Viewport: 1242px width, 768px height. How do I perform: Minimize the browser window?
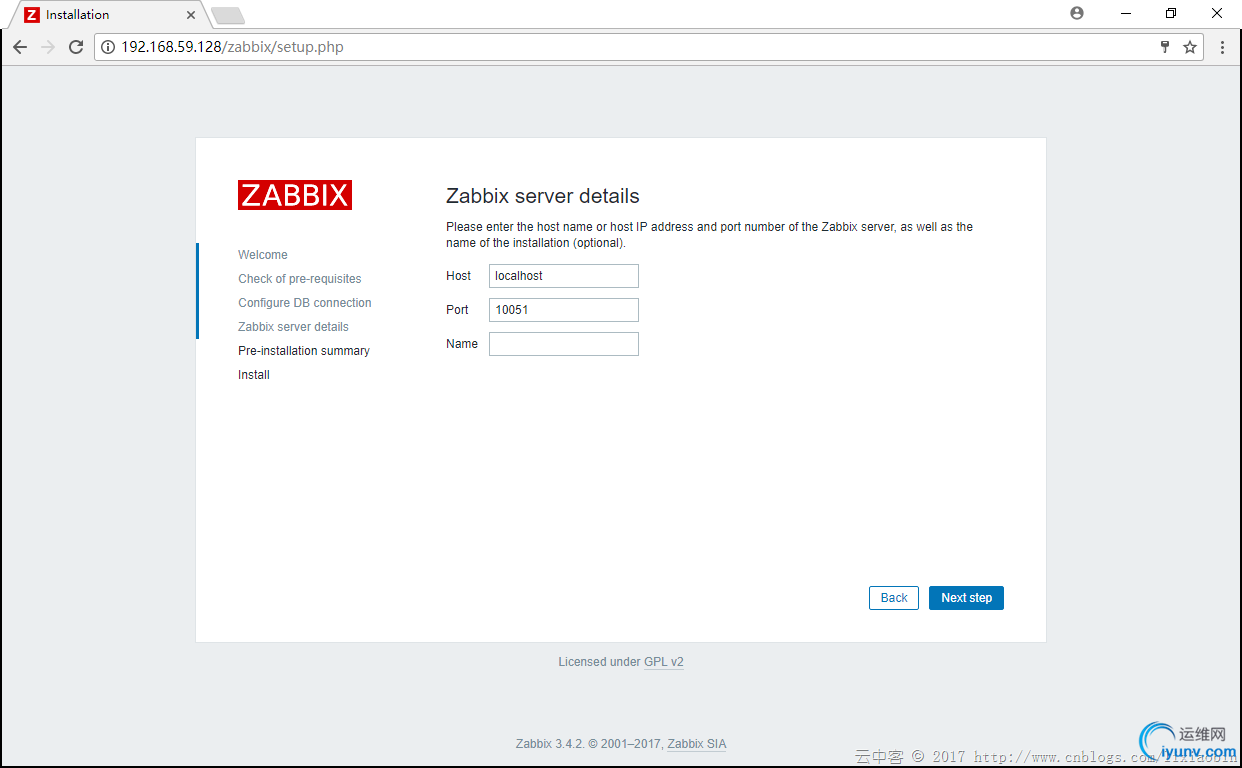click(x=1125, y=13)
